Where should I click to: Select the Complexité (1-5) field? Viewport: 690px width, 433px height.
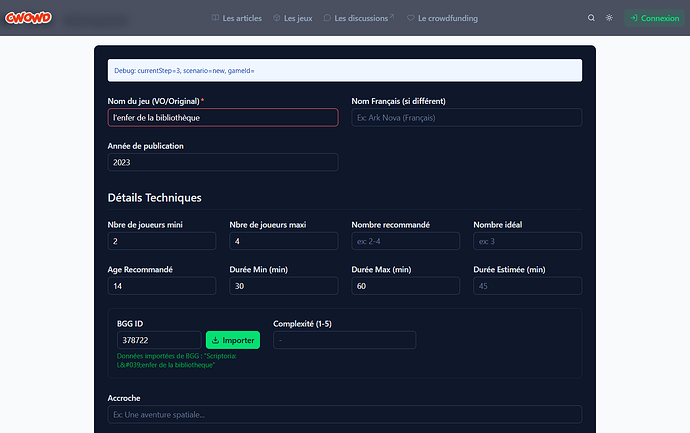[x=344, y=340]
